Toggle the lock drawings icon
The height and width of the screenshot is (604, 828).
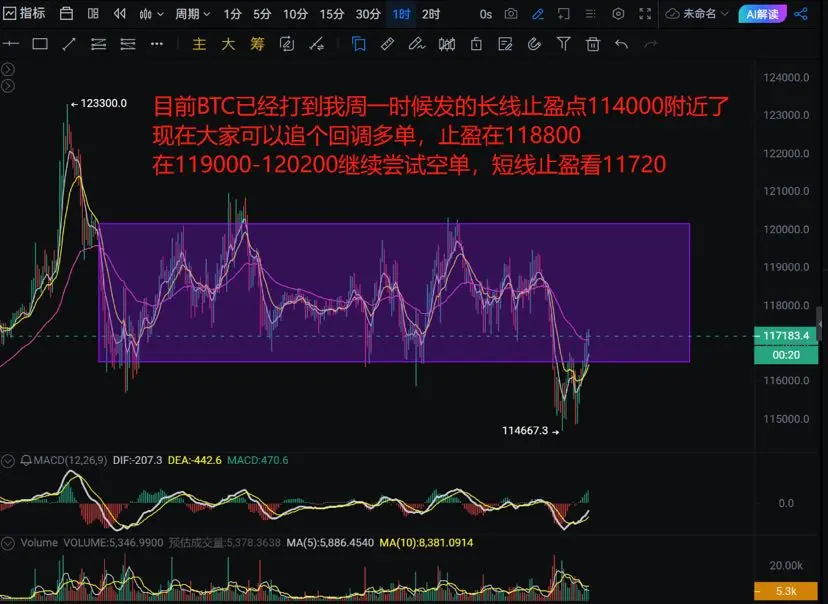[476, 44]
